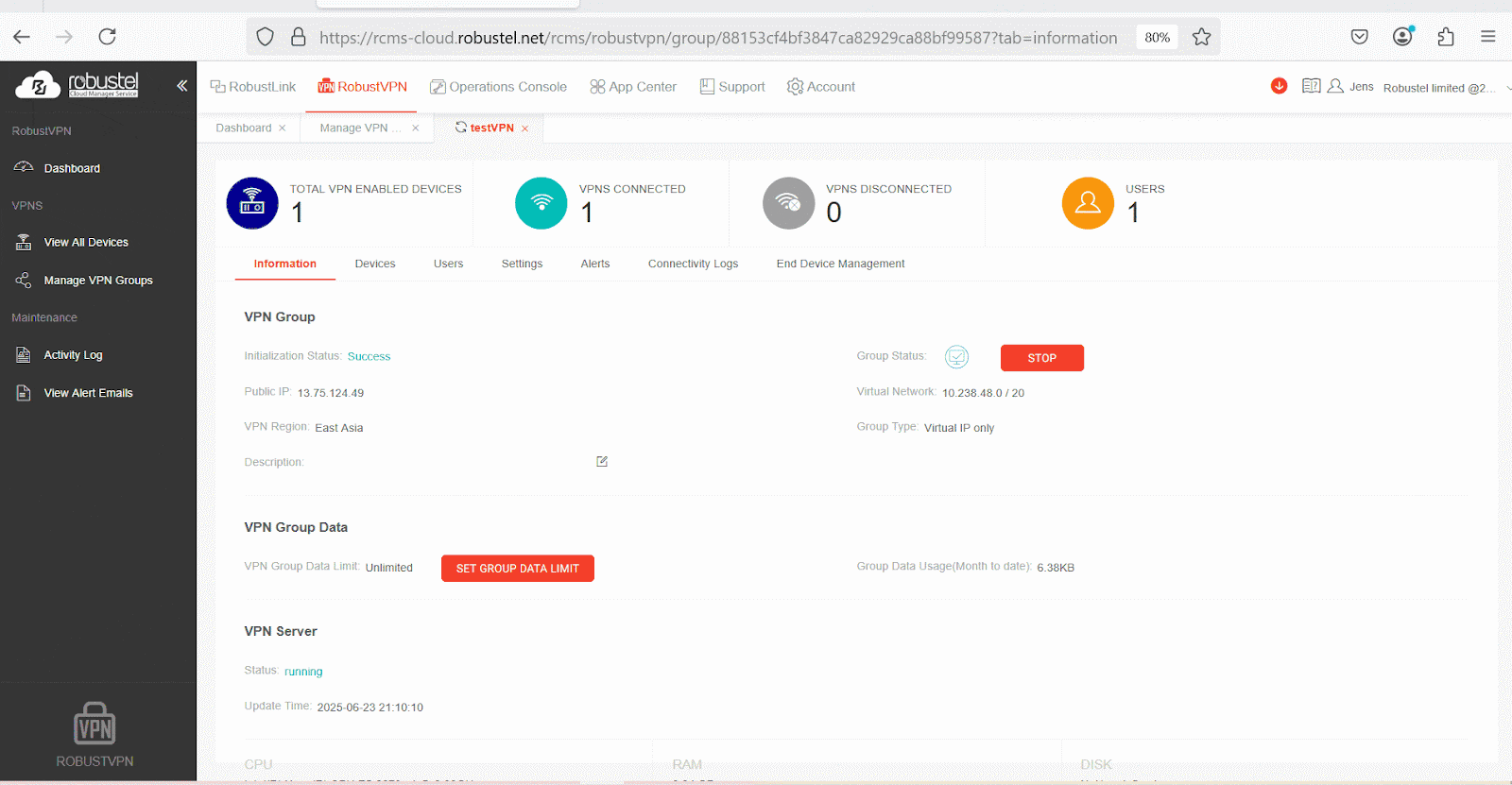Viewport: 1512px width, 785px height.
Task: Go back with the browser back arrow
Action: coord(22,37)
